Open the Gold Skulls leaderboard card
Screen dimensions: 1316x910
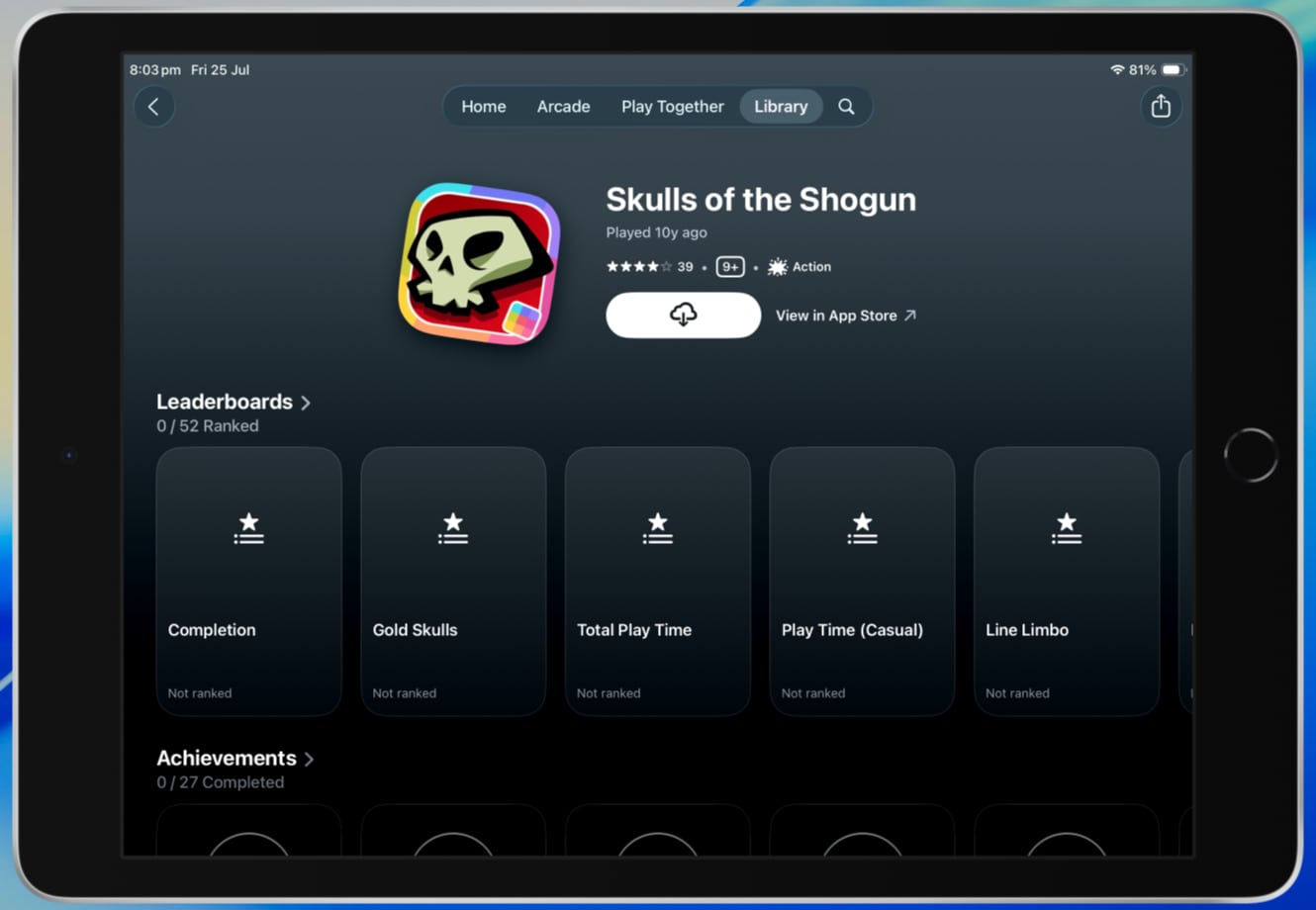[x=453, y=581]
